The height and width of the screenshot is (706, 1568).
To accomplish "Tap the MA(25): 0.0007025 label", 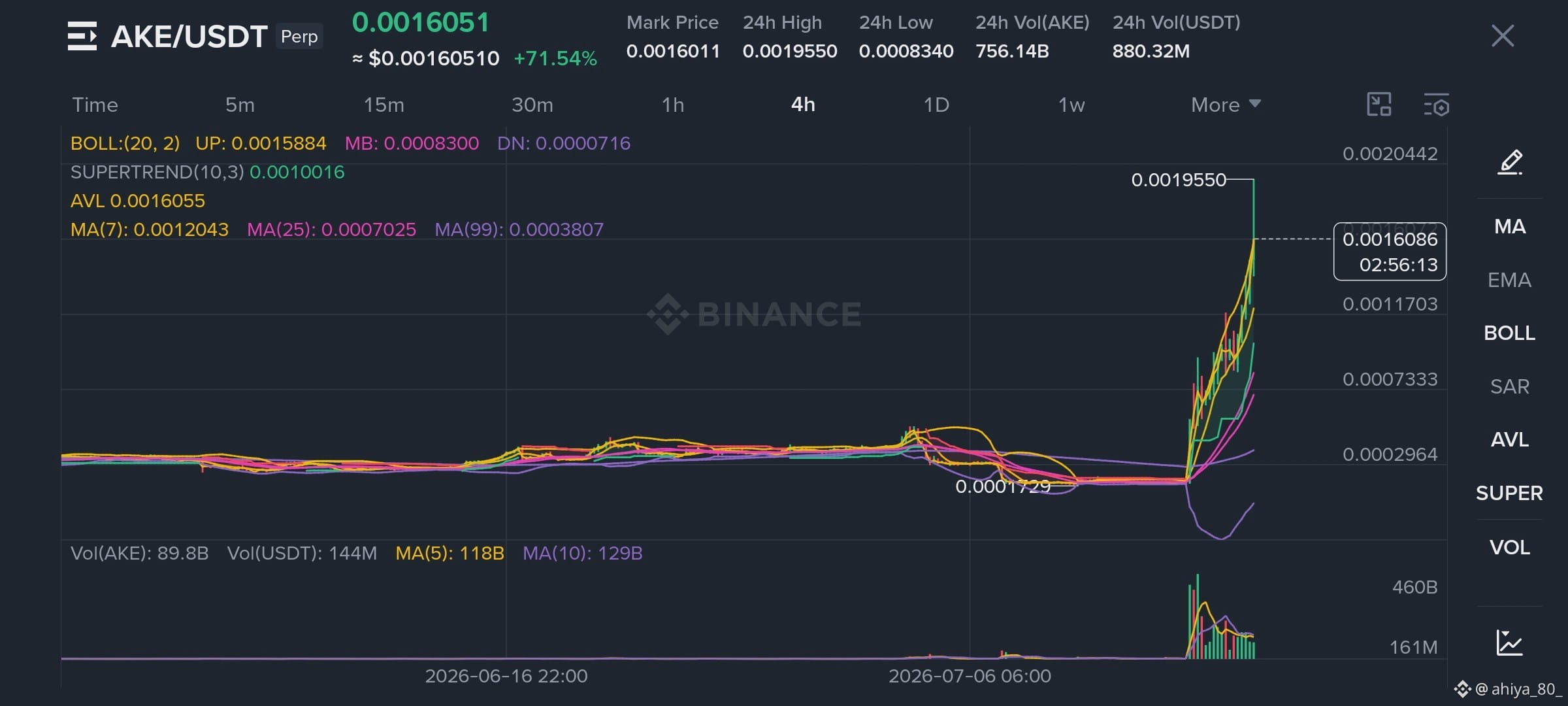I will (x=331, y=229).
